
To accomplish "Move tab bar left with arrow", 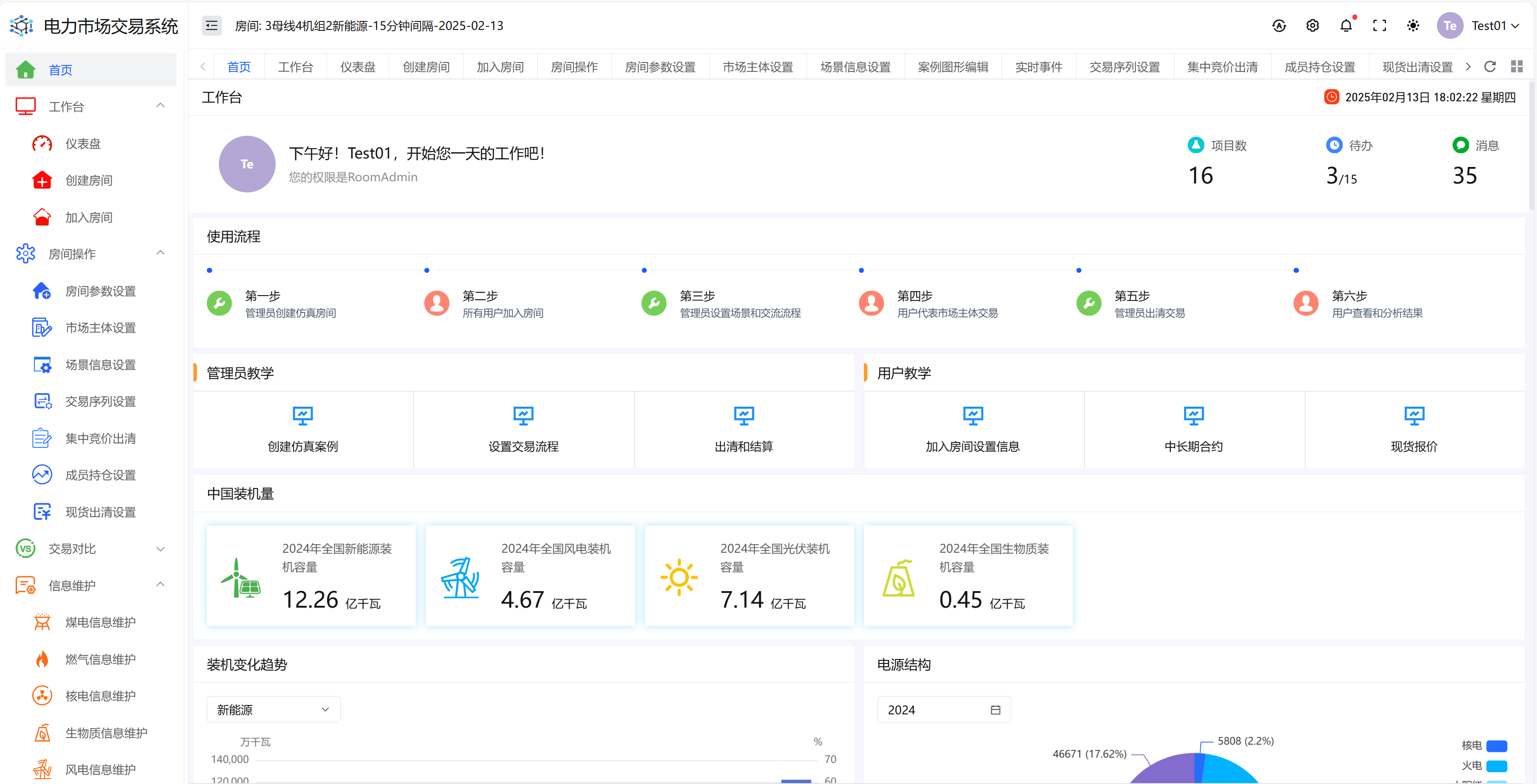I will pyautogui.click(x=203, y=67).
